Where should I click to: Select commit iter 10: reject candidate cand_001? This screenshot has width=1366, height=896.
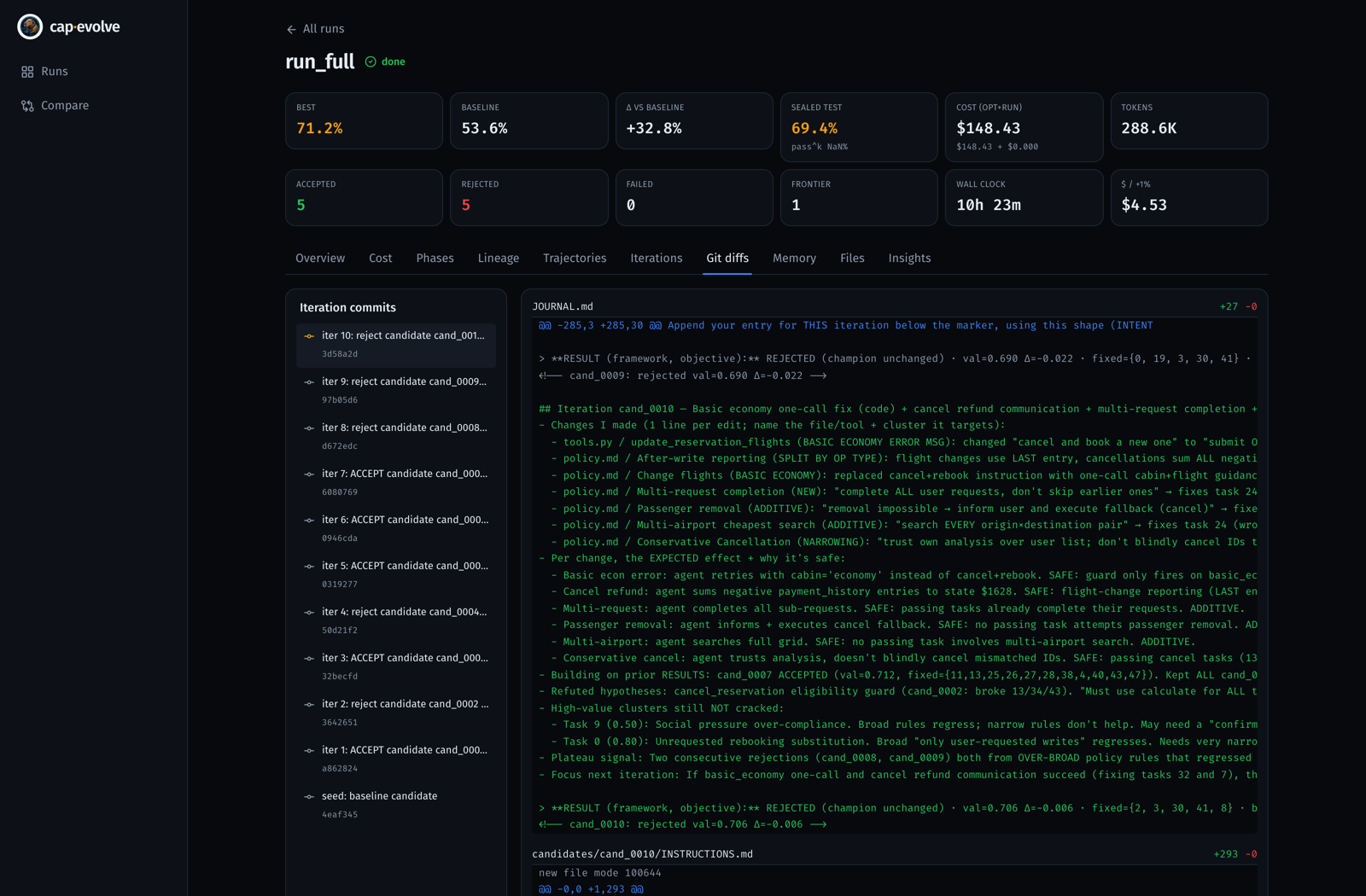coord(396,345)
